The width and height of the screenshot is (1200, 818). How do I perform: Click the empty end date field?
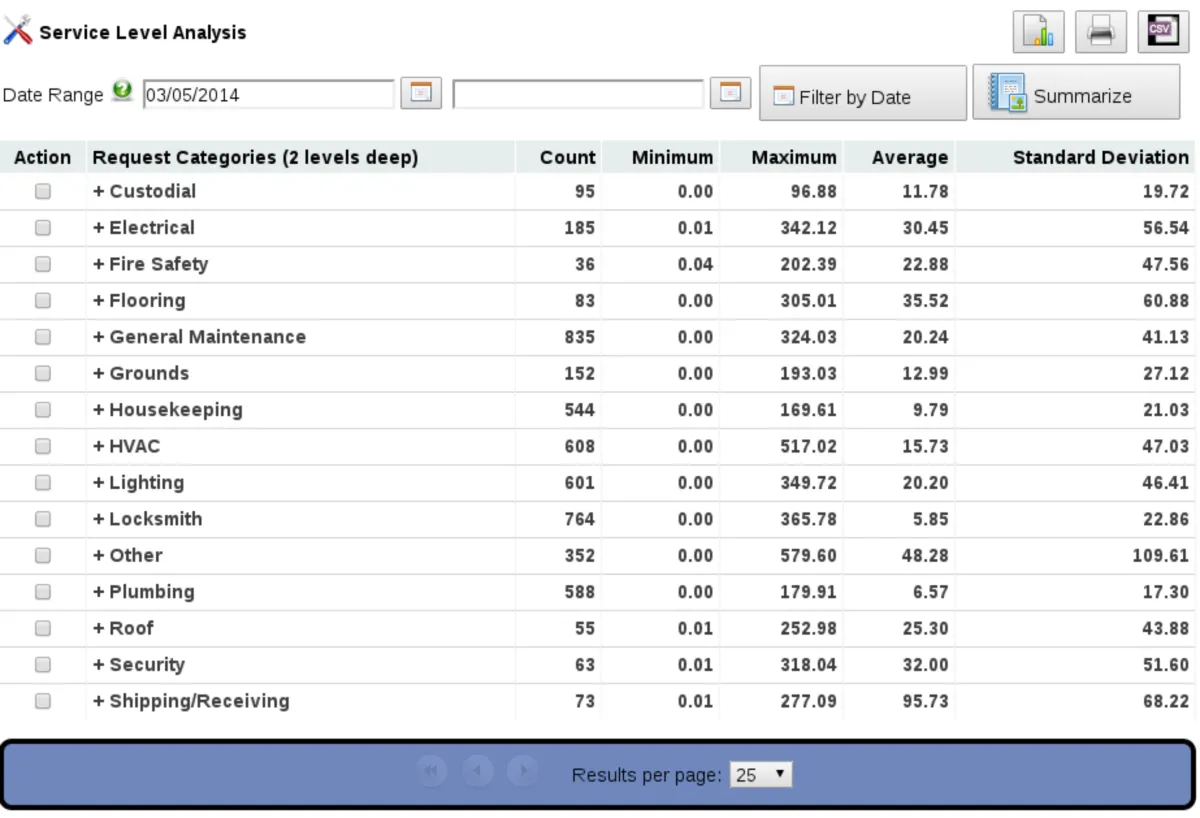(578, 95)
